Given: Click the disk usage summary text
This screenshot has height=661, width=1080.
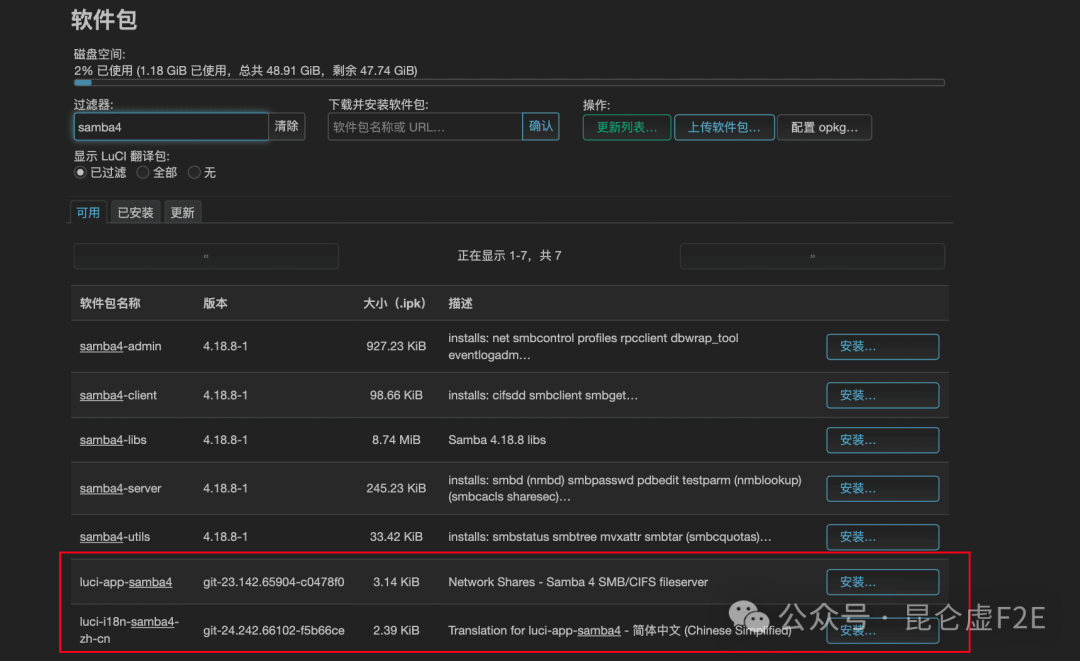Looking at the screenshot, I should point(245,71).
